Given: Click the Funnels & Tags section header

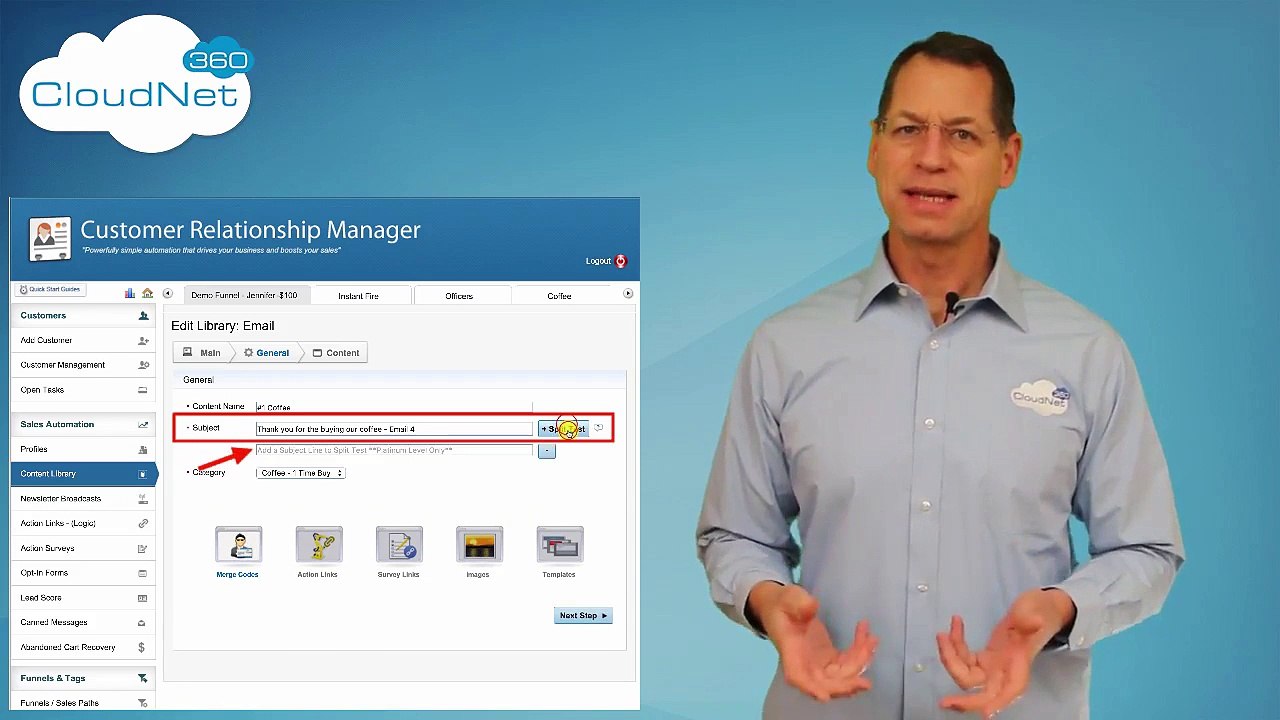Looking at the screenshot, I should tap(83, 678).
